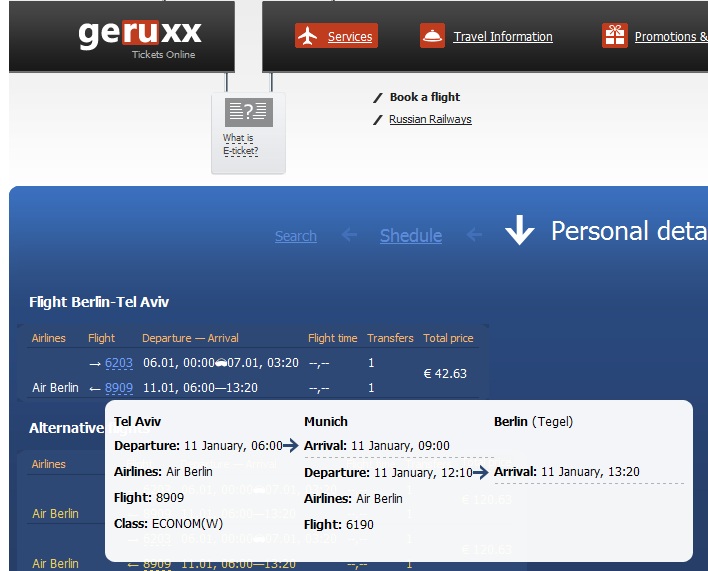Click the airplane Services icon
This screenshot has height=571, width=708.
point(308,36)
